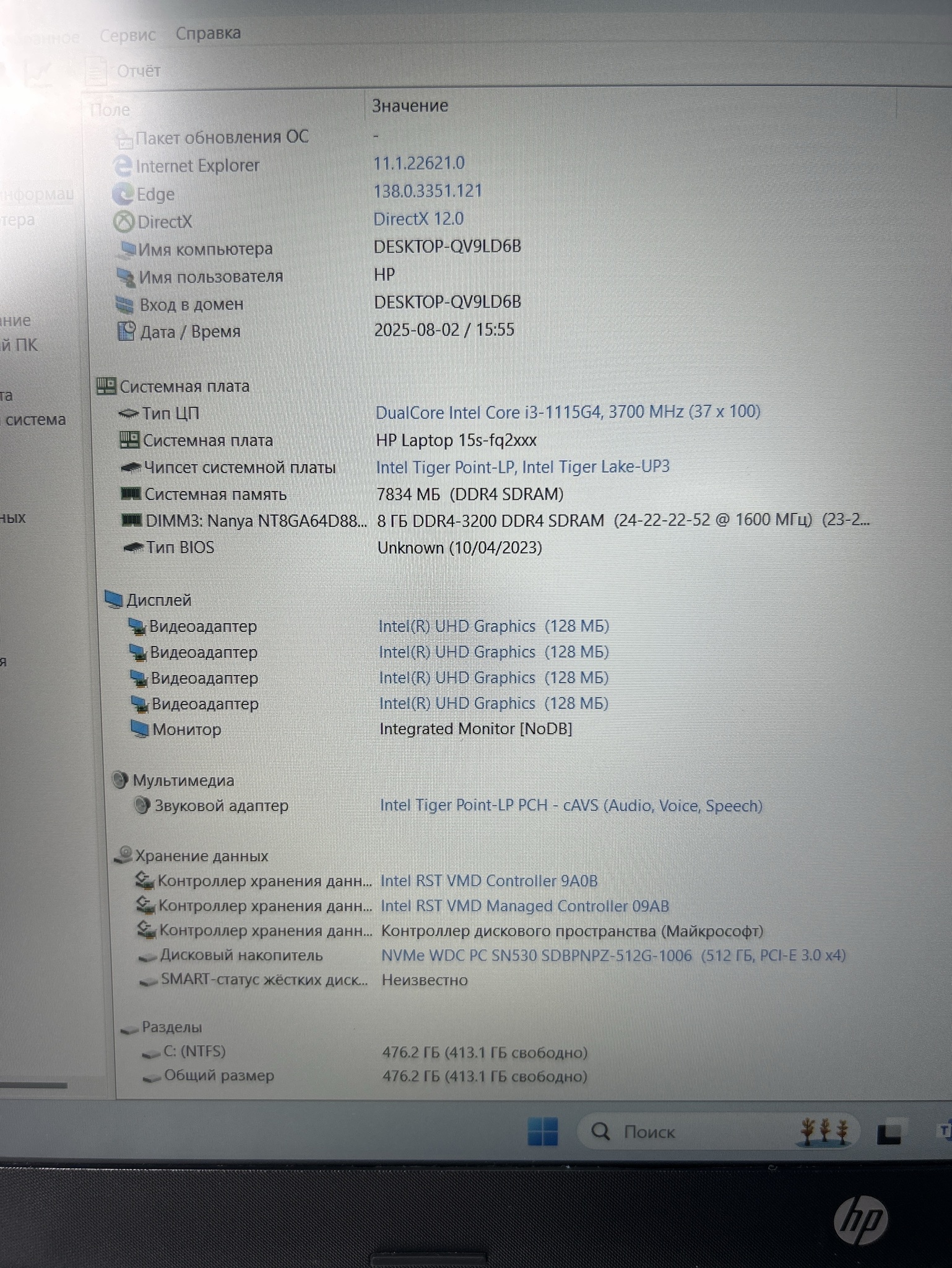Select the Системная плата row under motherboard section

click(208, 440)
